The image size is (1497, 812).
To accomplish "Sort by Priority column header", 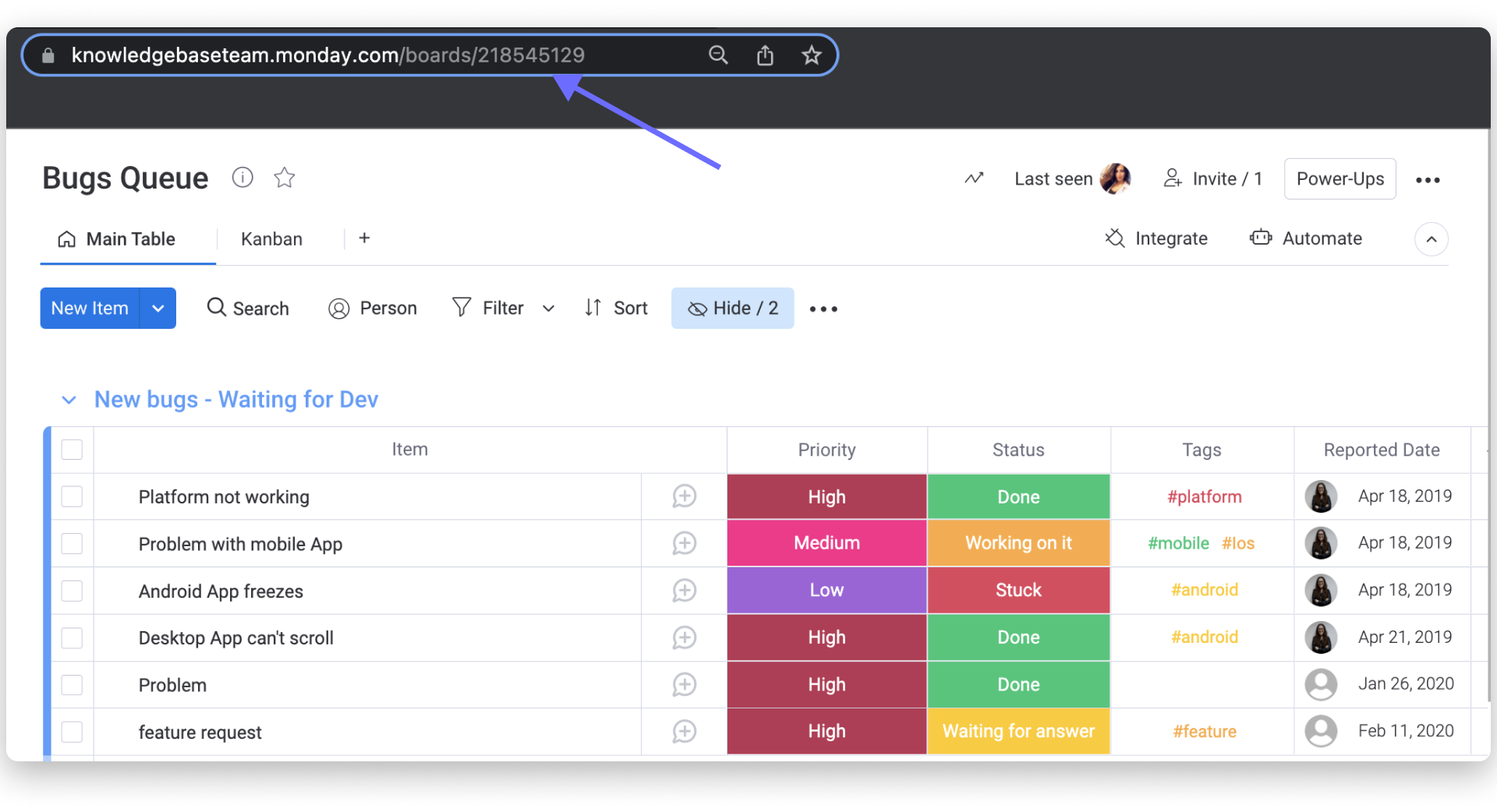I will pos(826,450).
